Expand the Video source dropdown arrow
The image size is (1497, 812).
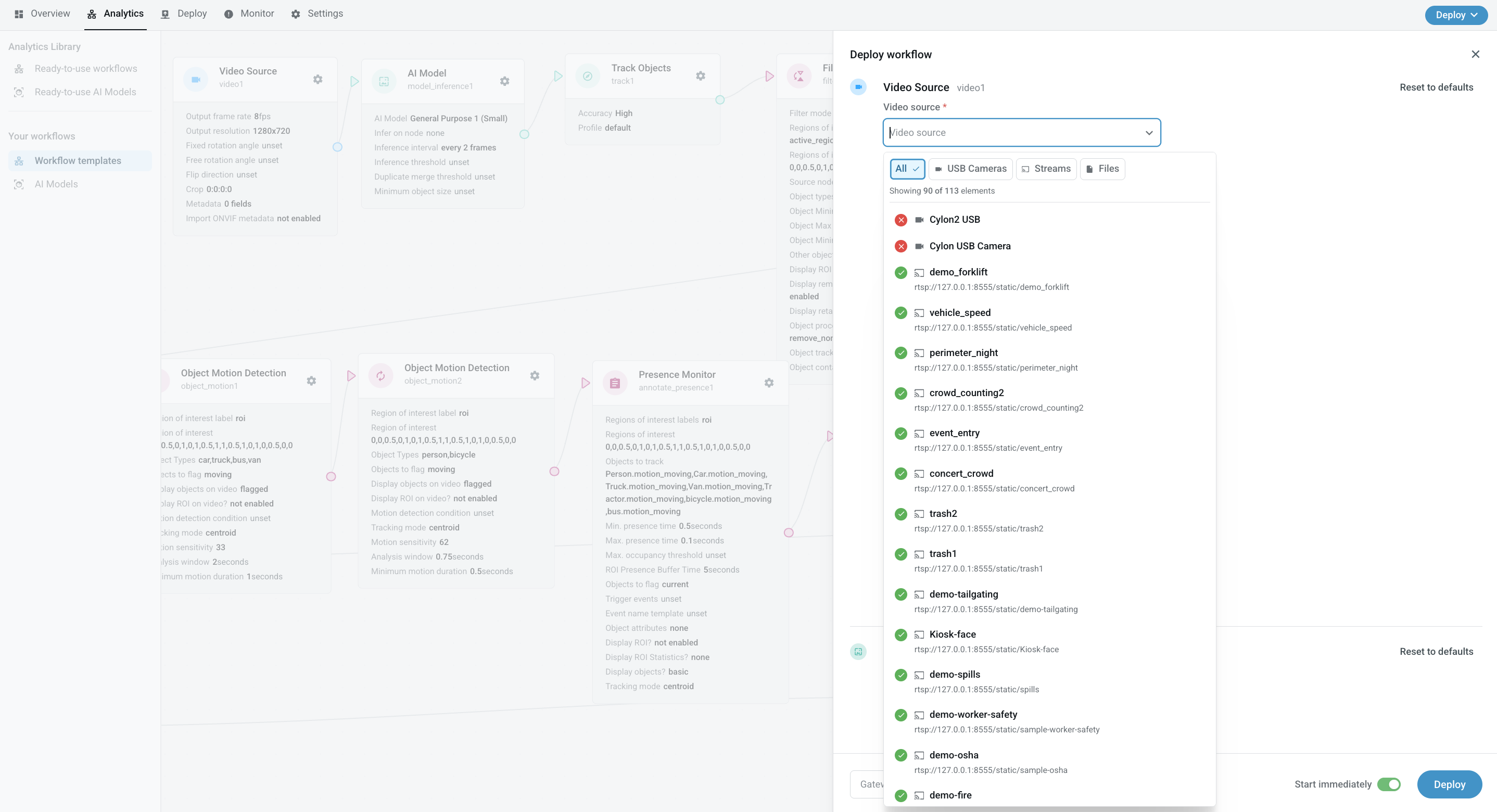1148,133
